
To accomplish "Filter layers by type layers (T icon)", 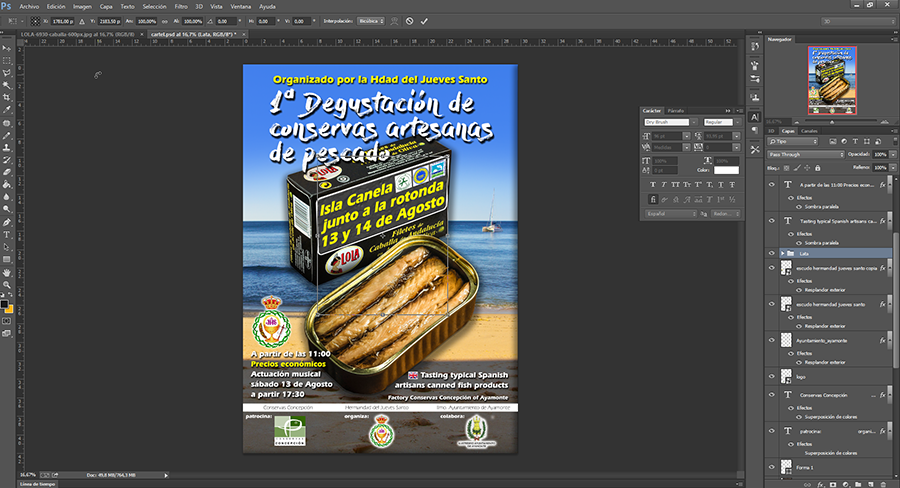I will tap(855, 141).
